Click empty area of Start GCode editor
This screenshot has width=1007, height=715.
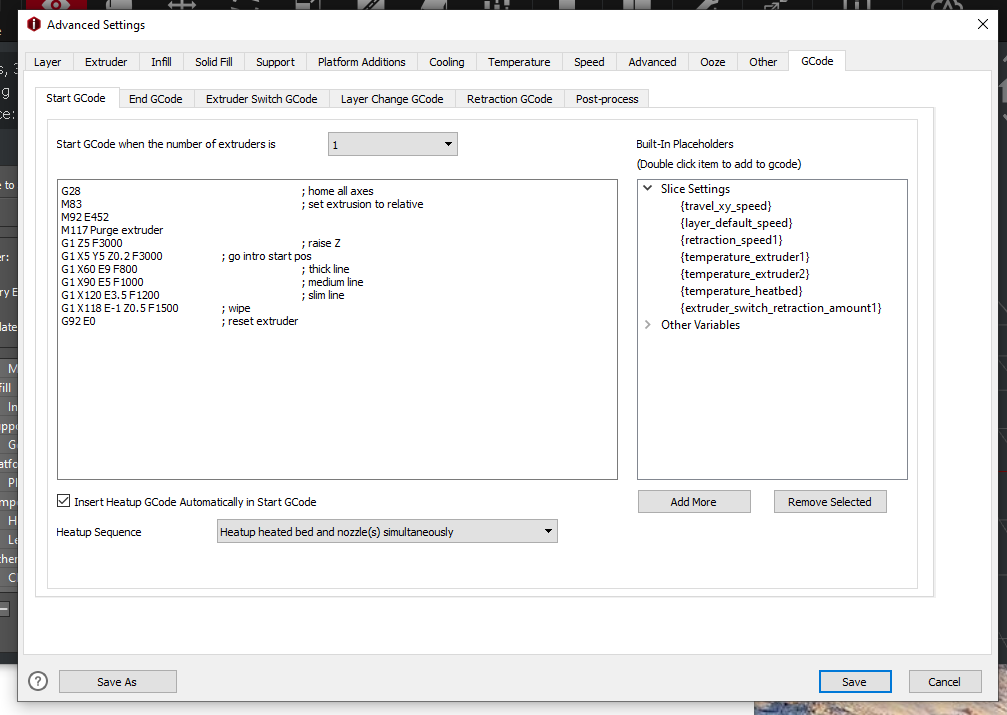click(337, 405)
